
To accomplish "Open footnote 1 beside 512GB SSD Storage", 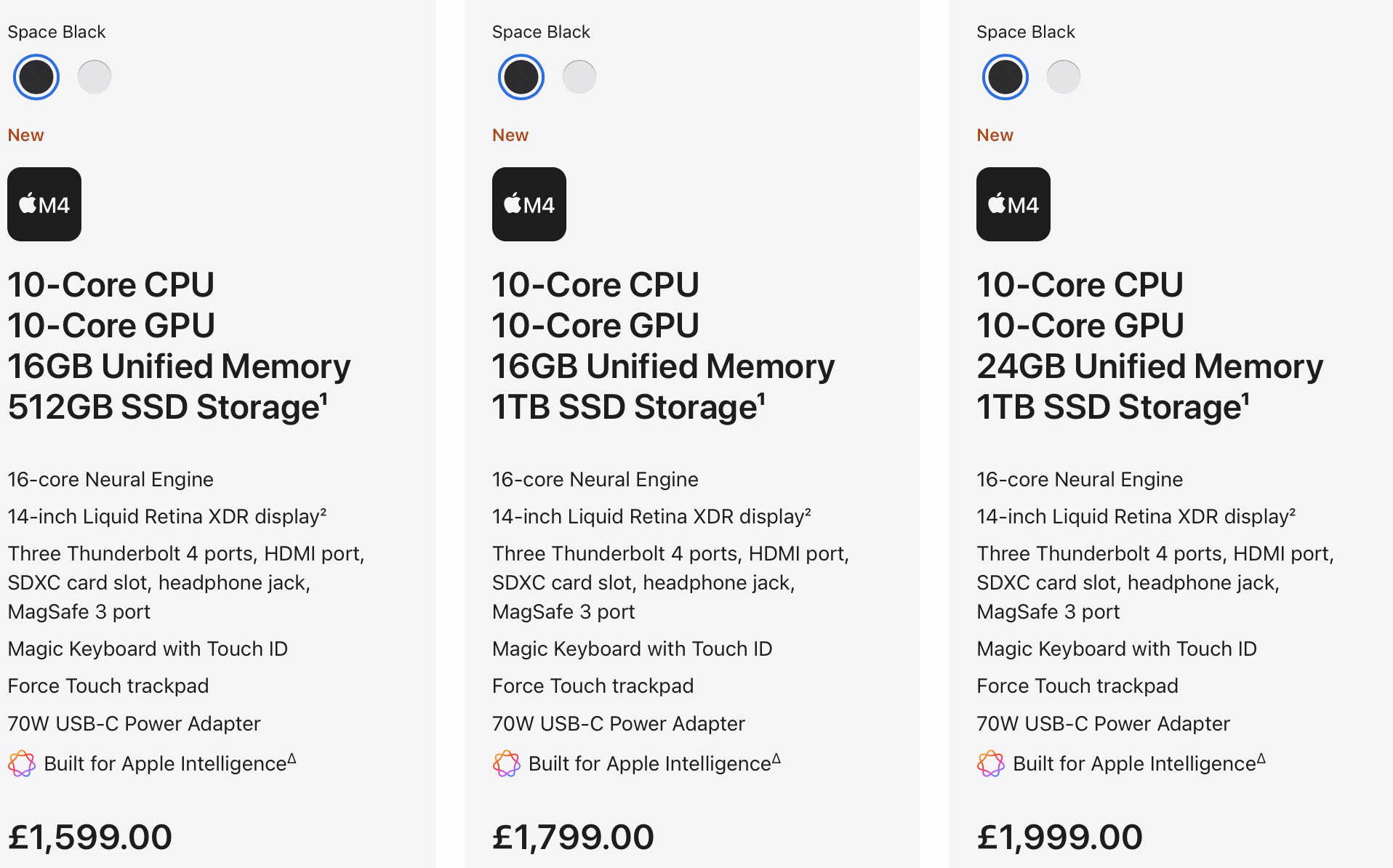I will click(324, 397).
